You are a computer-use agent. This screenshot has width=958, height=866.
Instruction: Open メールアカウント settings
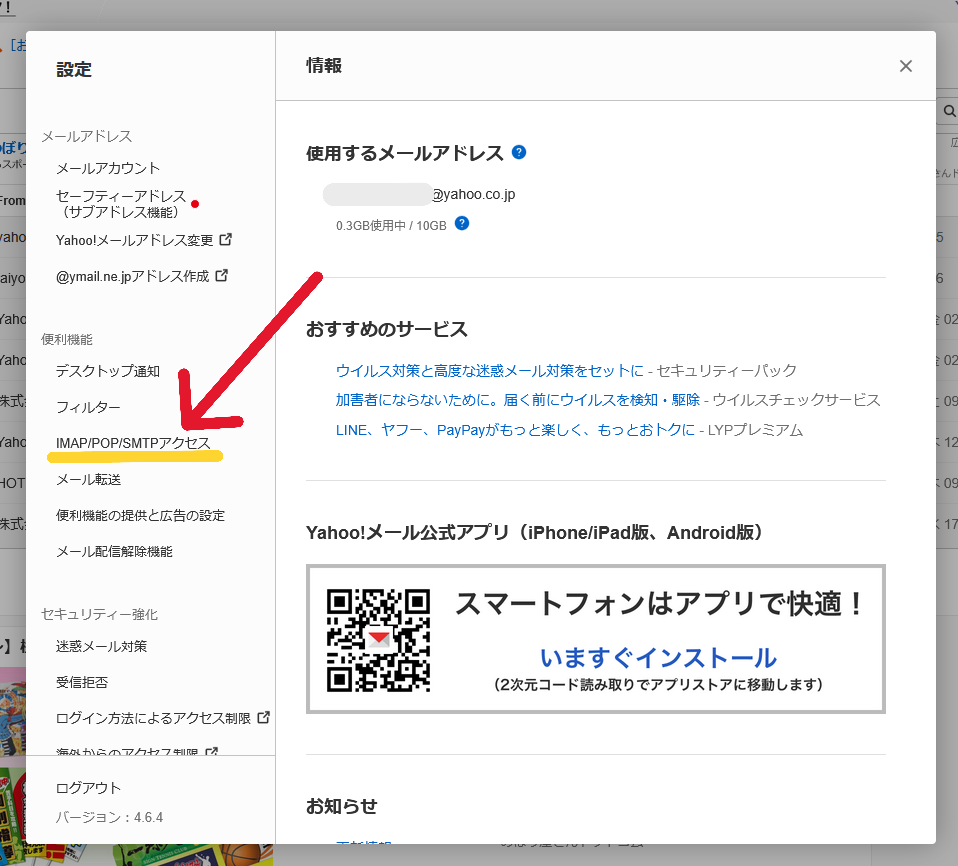coord(108,168)
